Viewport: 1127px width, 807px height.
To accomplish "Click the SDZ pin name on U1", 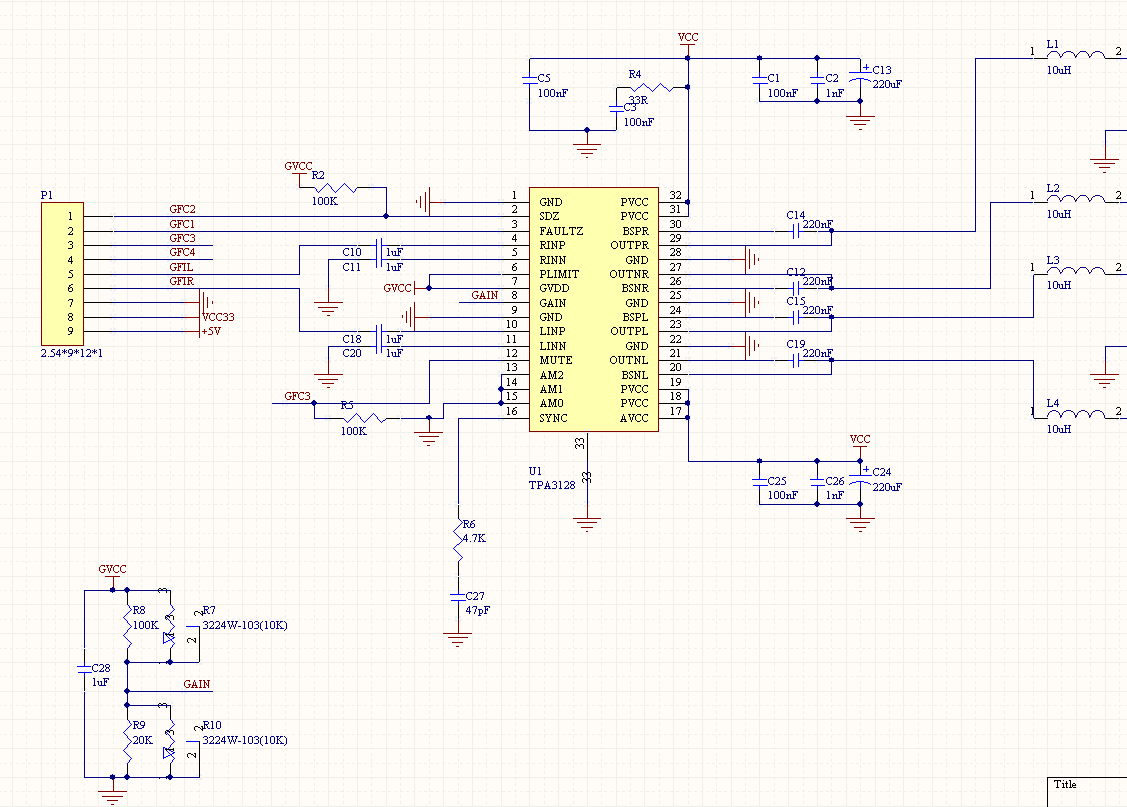I will [549, 216].
